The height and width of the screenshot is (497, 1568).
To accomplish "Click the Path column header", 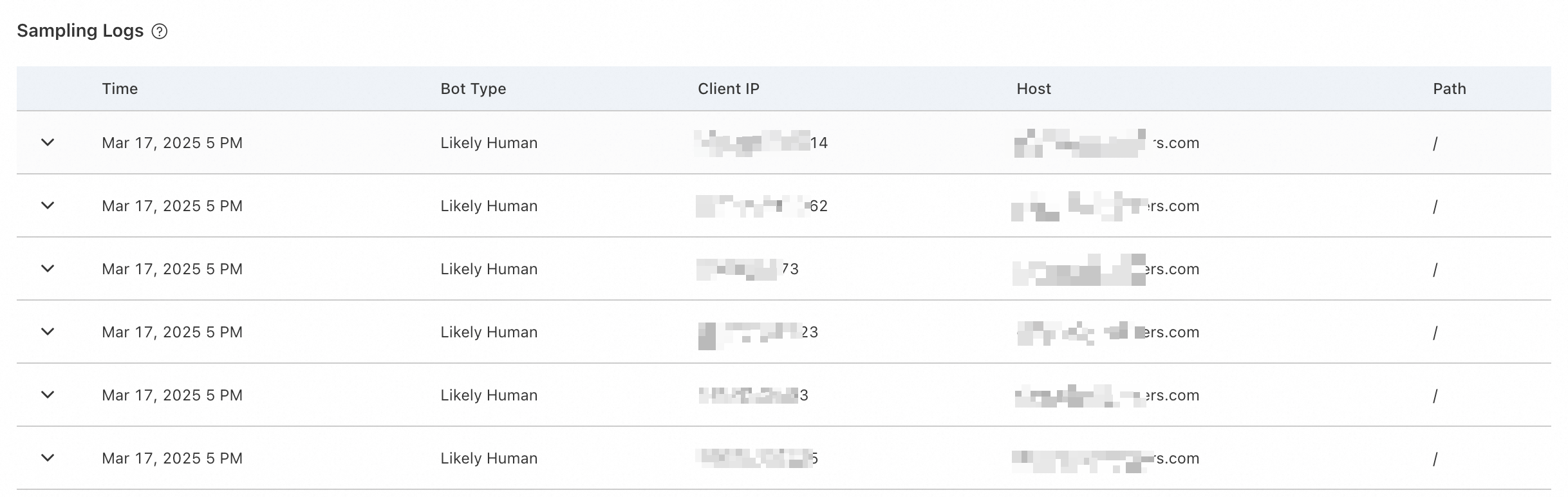I will point(1450,89).
